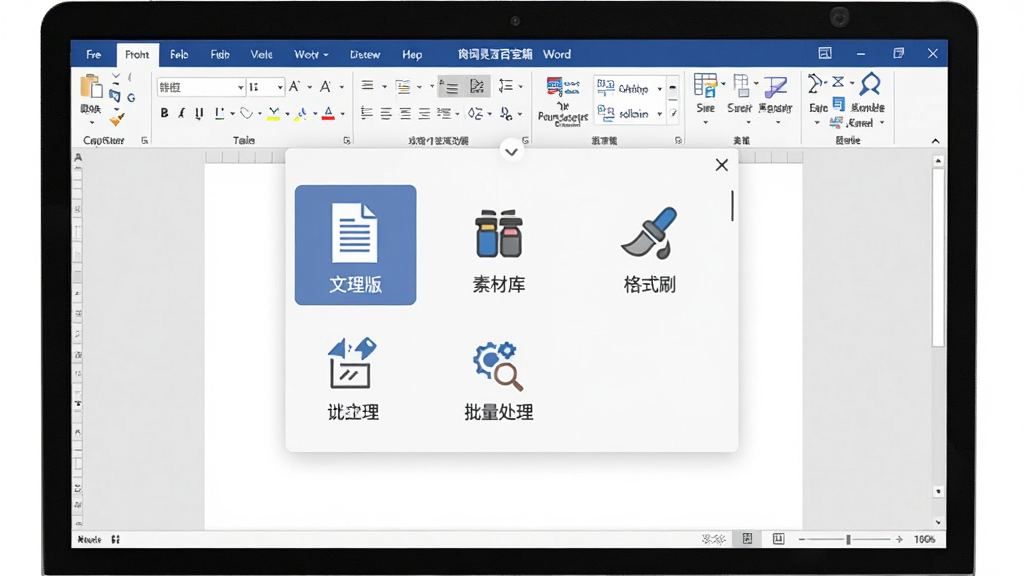Click the Wotr tab with arrow
Screen dimensions: 1024x576
311,55
